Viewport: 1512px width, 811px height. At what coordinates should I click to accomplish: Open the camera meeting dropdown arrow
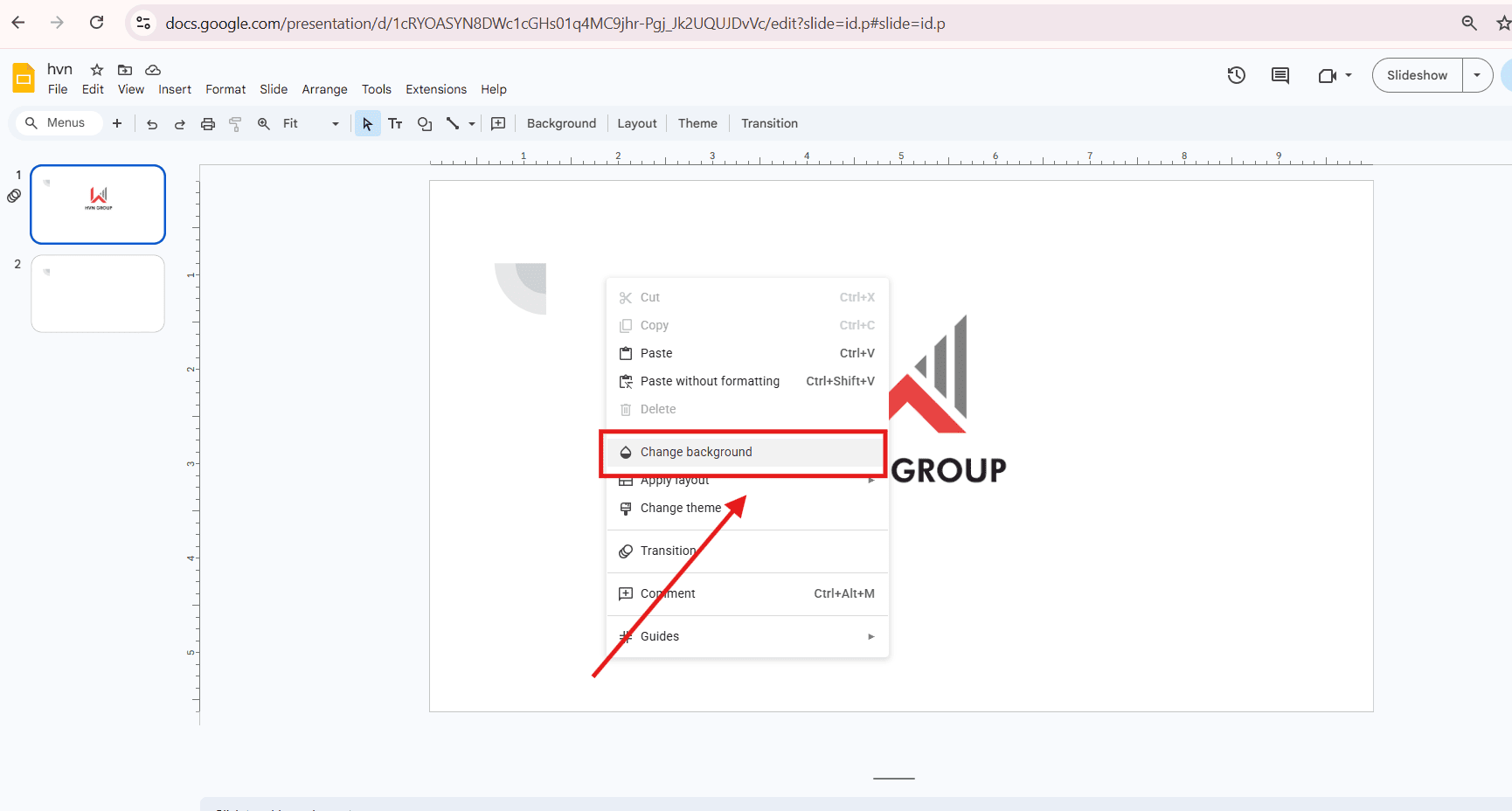point(1349,75)
